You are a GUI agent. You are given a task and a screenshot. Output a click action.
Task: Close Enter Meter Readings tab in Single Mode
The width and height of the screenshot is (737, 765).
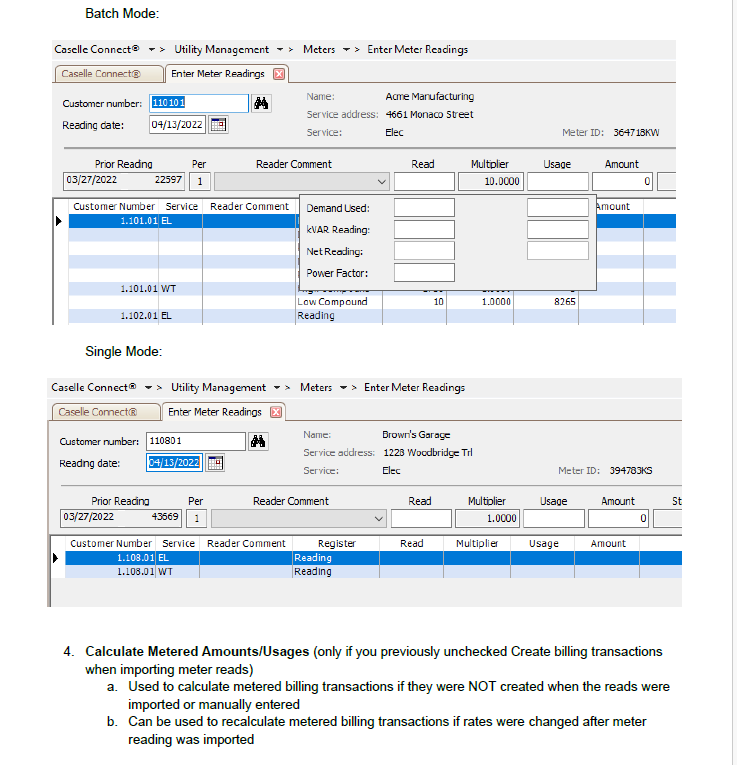click(x=276, y=412)
